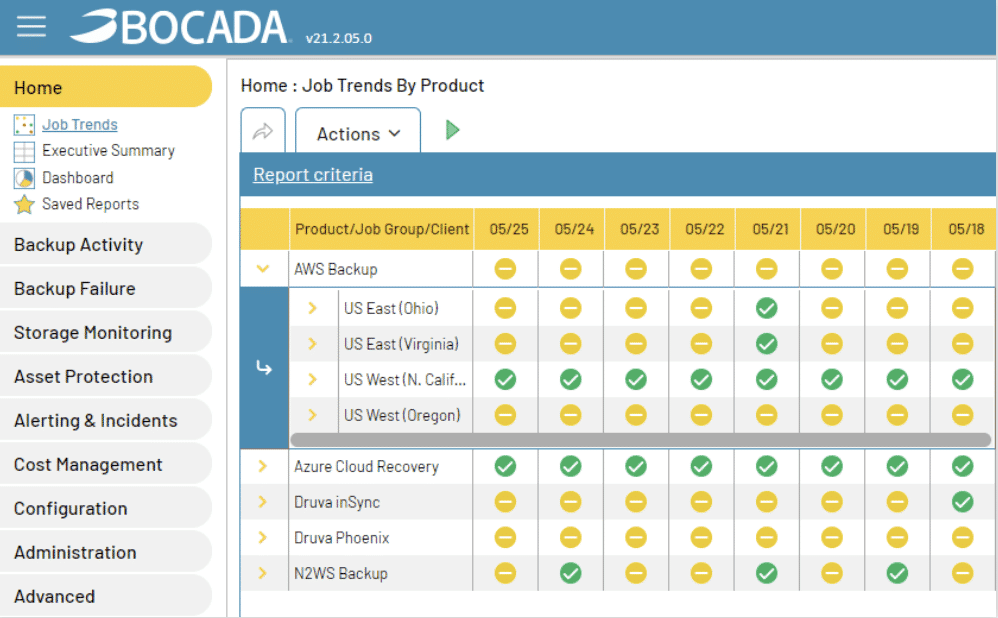Expand the N2WS Backup row

click(x=262, y=573)
